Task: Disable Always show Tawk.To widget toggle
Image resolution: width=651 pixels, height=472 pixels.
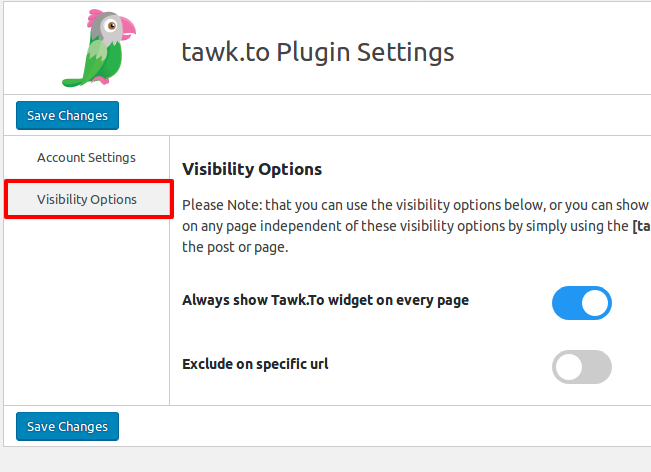Action: 582,303
